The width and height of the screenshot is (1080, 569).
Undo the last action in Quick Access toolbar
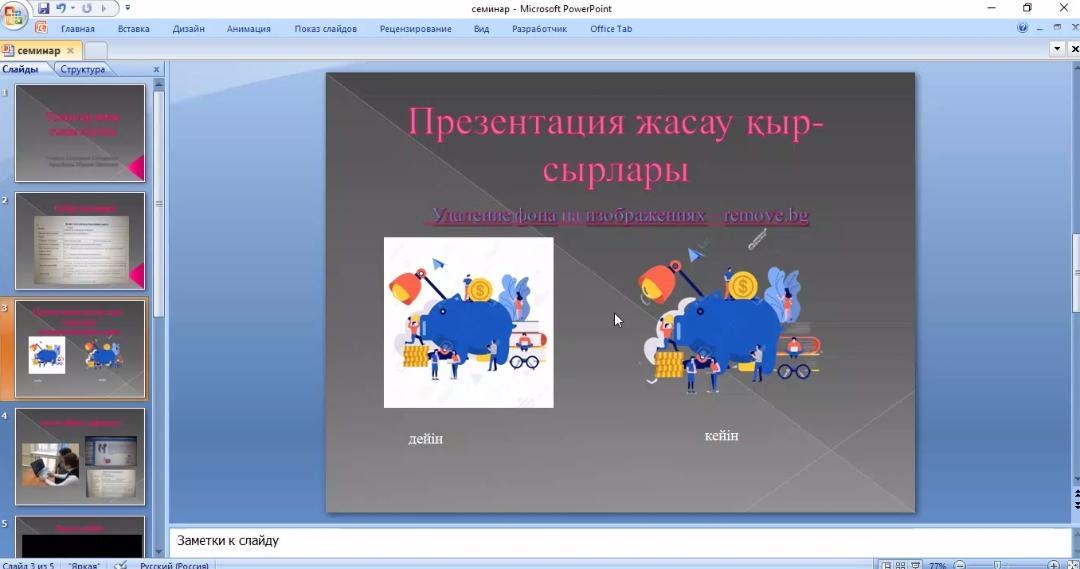pyautogui.click(x=61, y=8)
